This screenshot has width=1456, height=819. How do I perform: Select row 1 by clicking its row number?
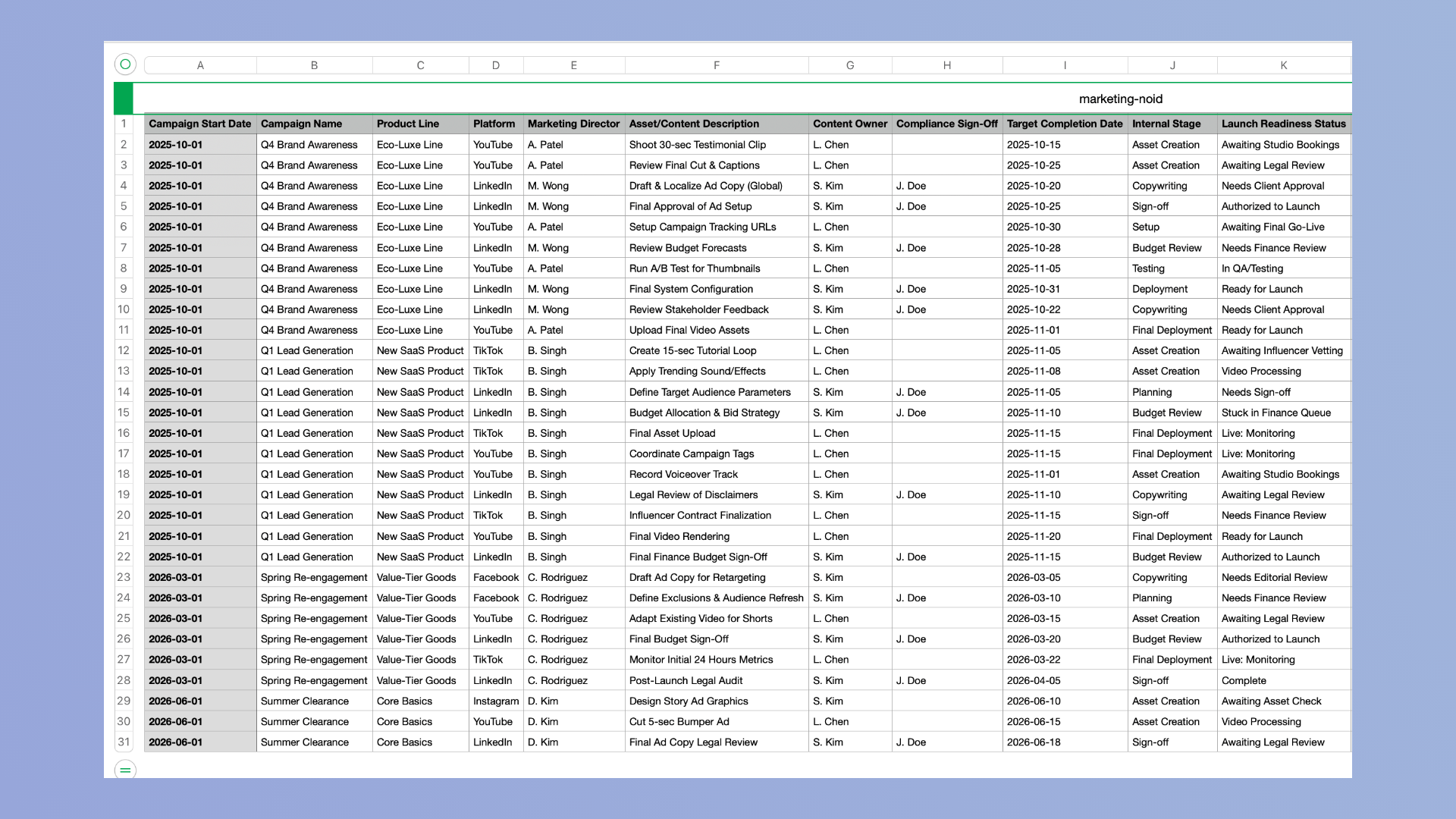pos(125,123)
